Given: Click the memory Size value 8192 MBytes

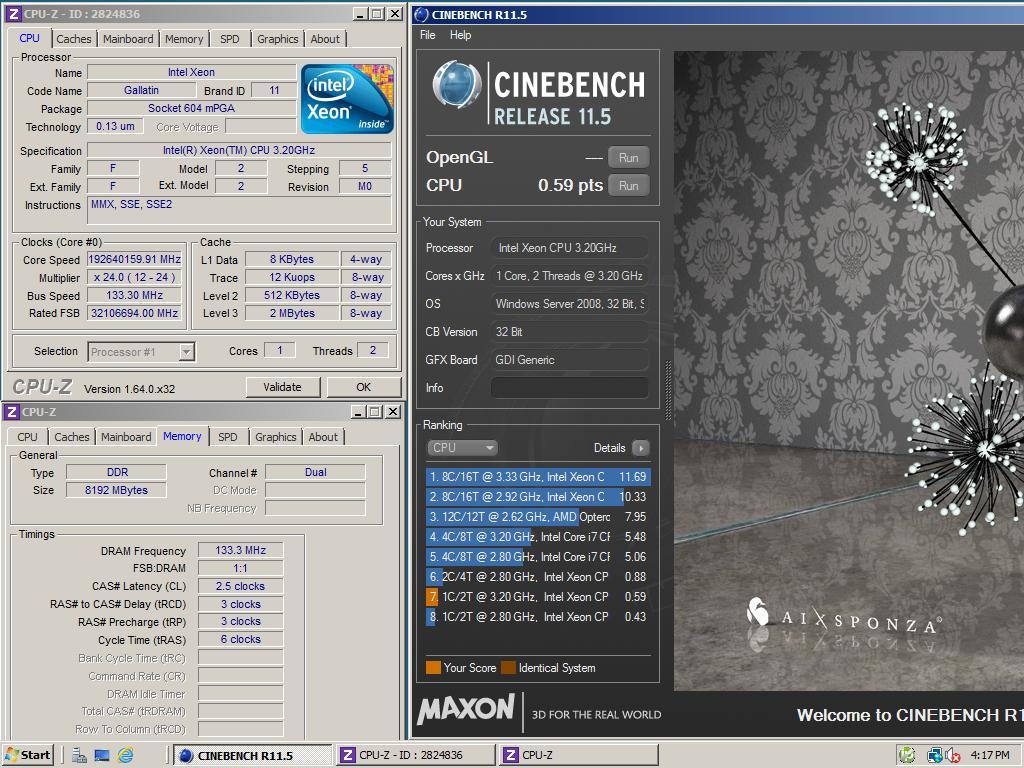Looking at the screenshot, I should [116, 490].
